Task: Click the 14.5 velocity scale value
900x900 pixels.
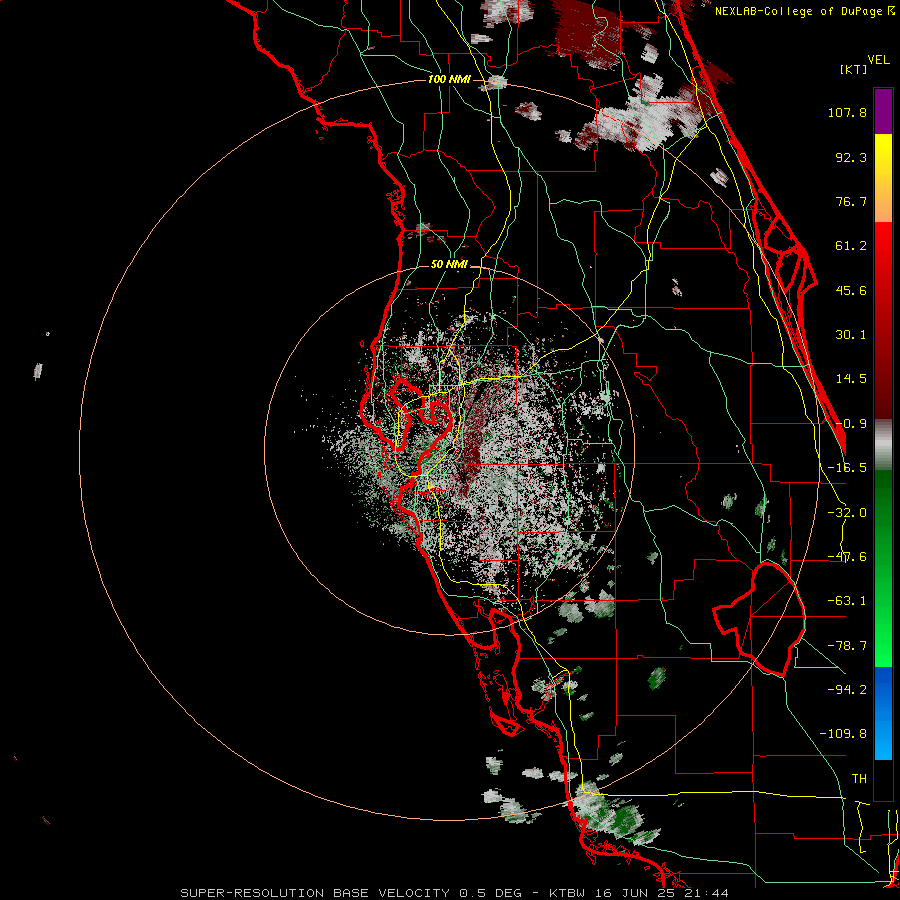Action: pos(851,379)
